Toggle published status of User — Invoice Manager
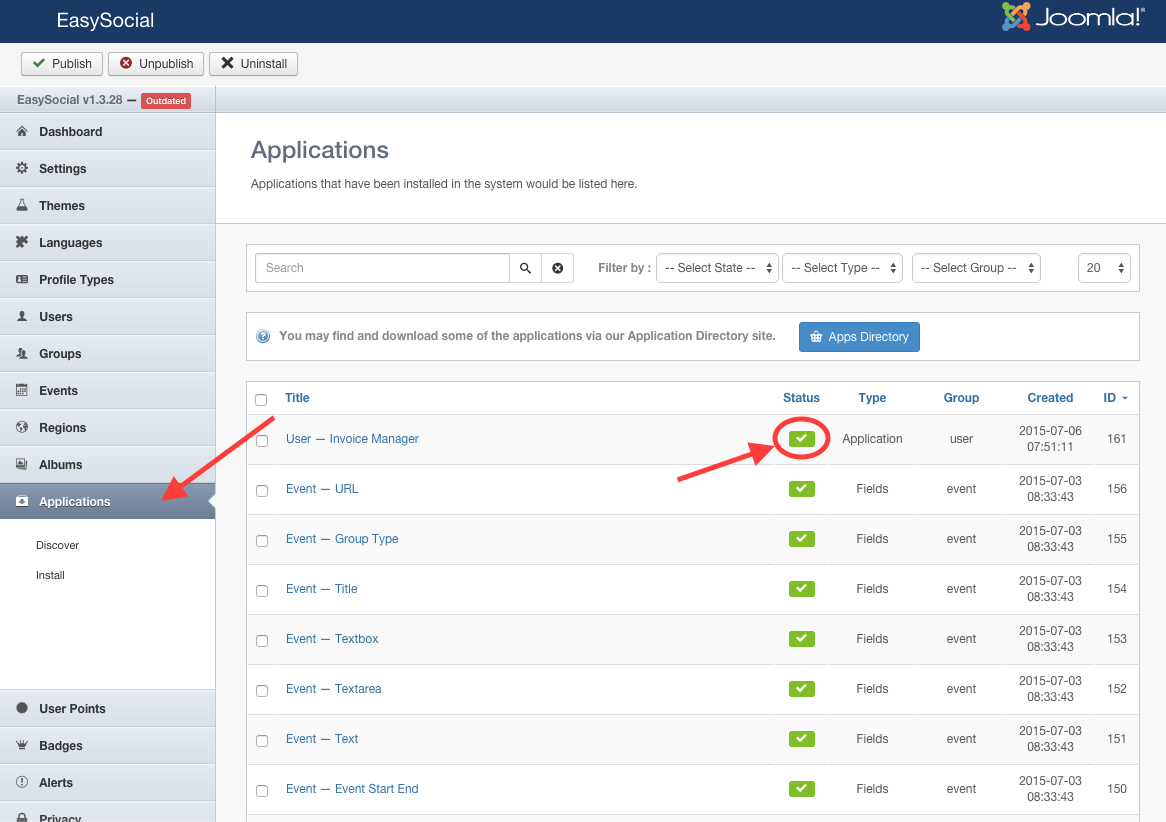Image resolution: width=1166 pixels, height=822 pixels. pos(802,439)
